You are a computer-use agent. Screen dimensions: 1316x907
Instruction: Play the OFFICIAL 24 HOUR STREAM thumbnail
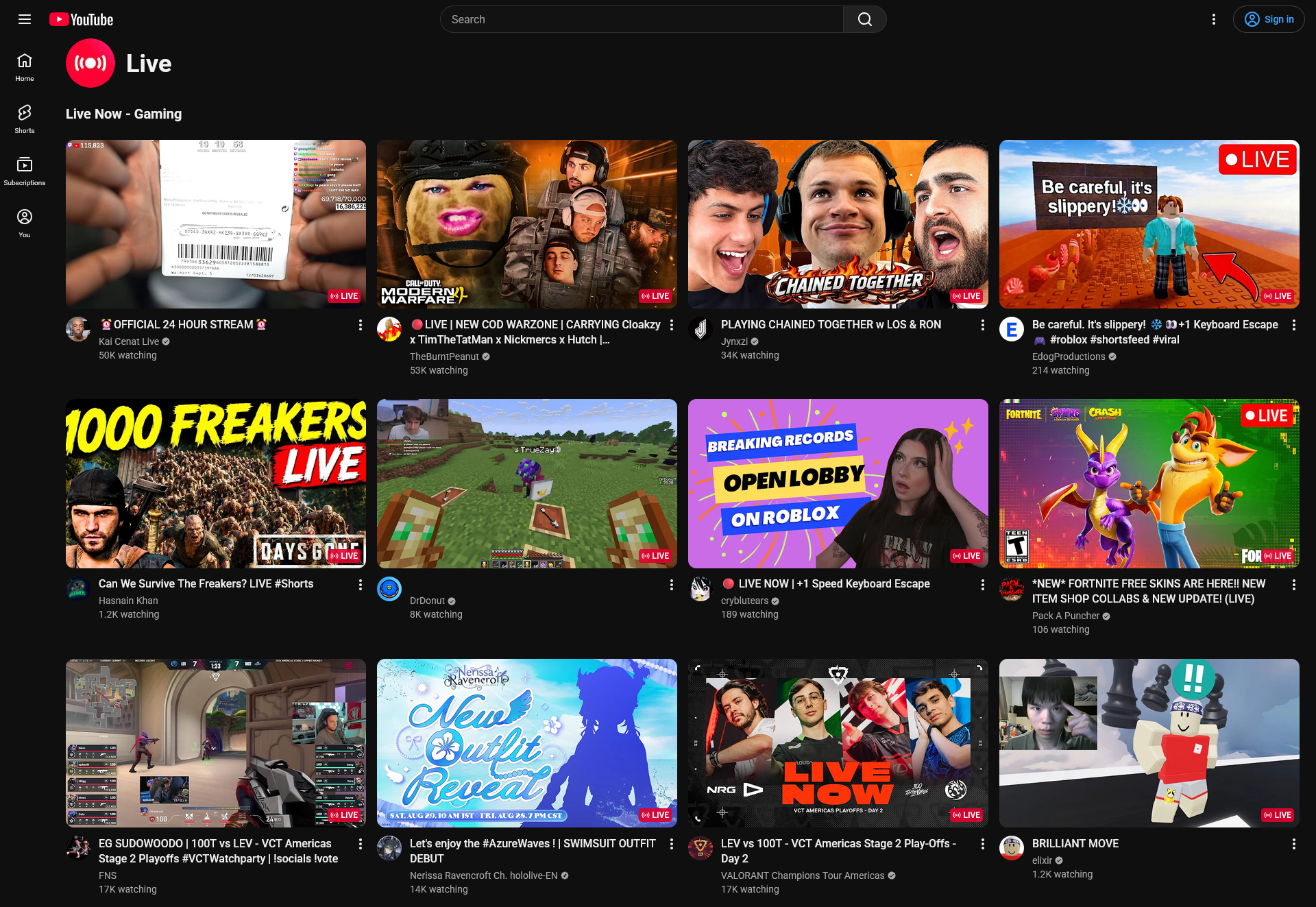(216, 224)
